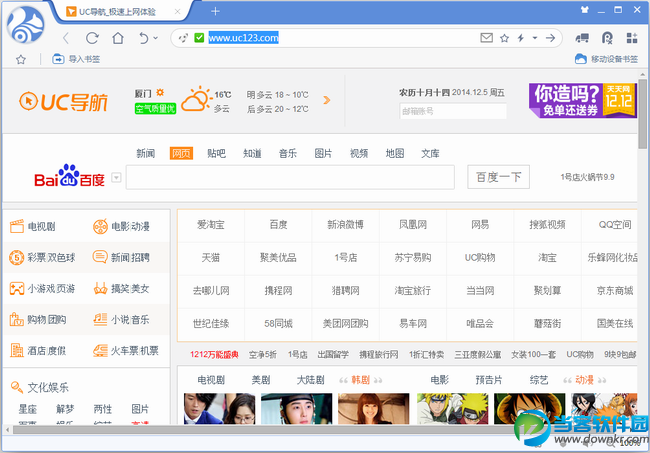650x453 pixels.
Task: Close the UC导航 tab
Action: [x=177, y=12]
